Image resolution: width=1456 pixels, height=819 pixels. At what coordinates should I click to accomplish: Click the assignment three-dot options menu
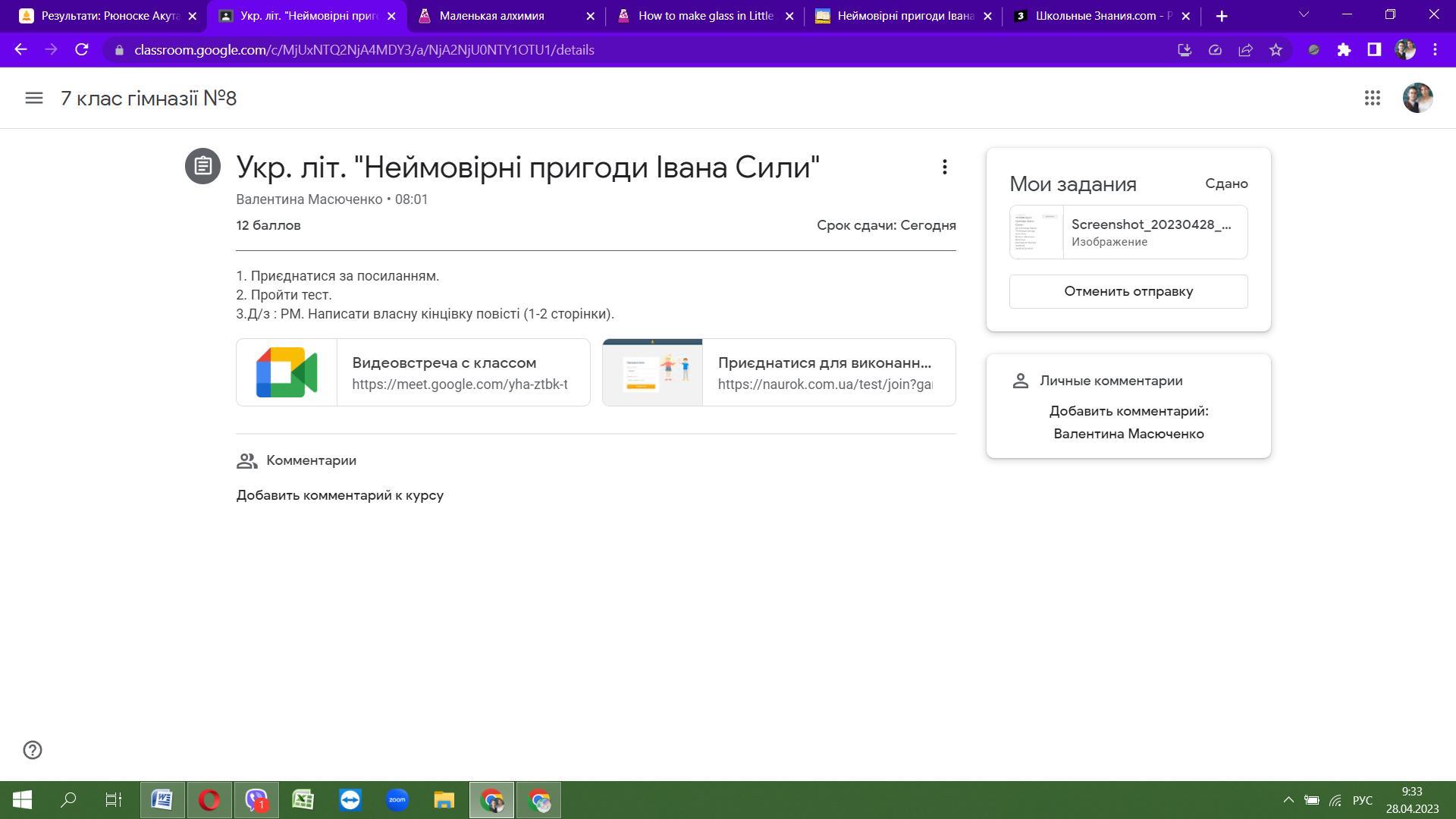coord(944,167)
